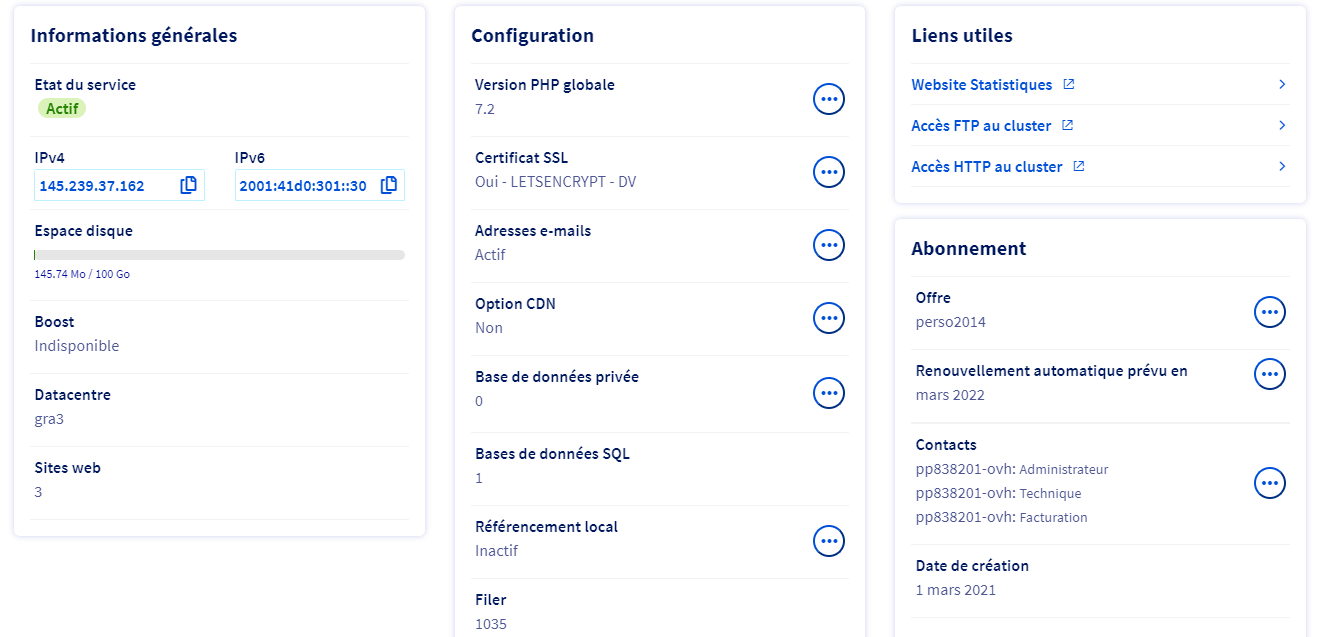Click the chevron beside Accès FTP au cluster
Viewport: 1317px width, 637px height.
pyautogui.click(x=1281, y=126)
